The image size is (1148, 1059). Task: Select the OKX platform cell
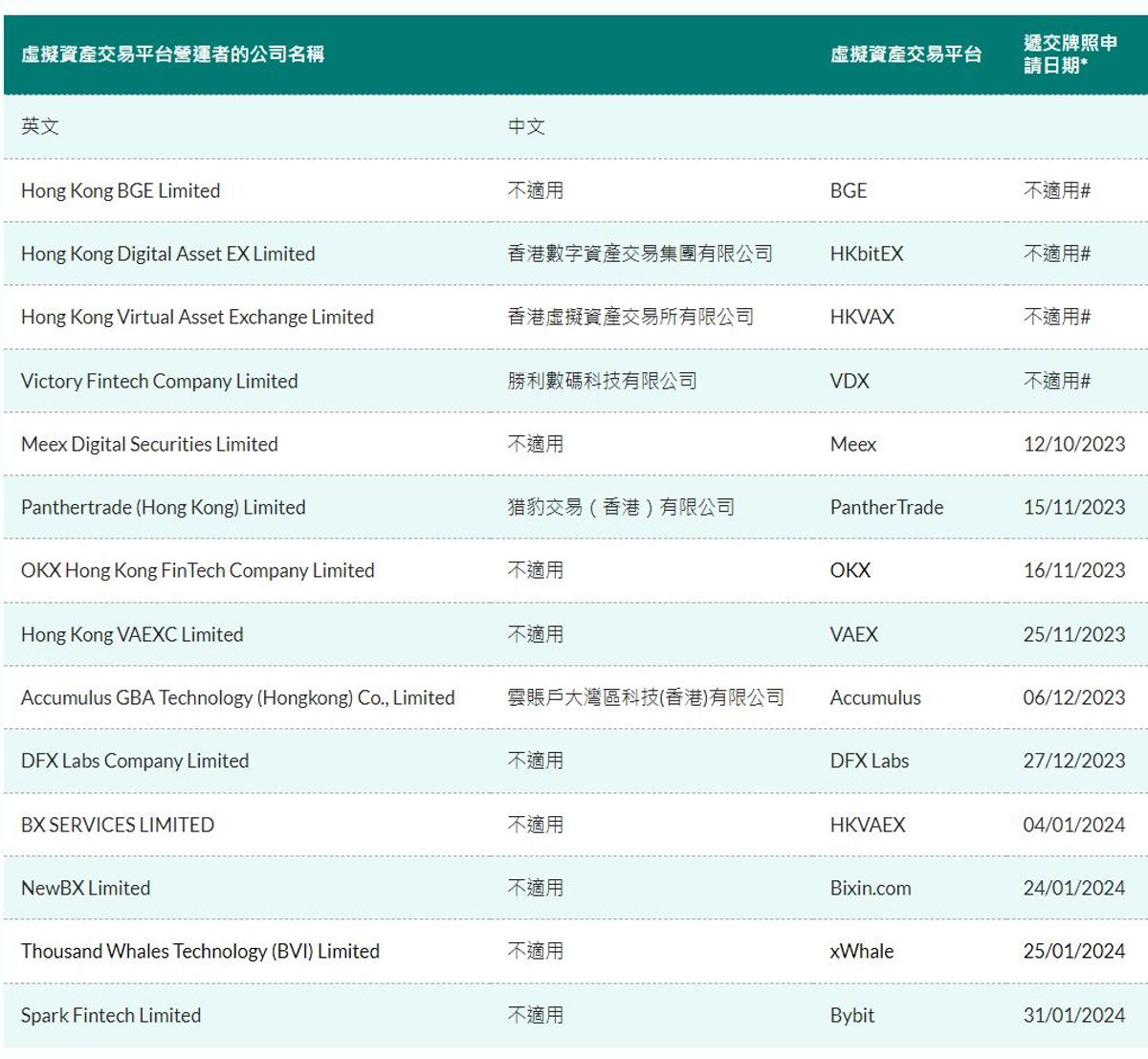[850, 570]
